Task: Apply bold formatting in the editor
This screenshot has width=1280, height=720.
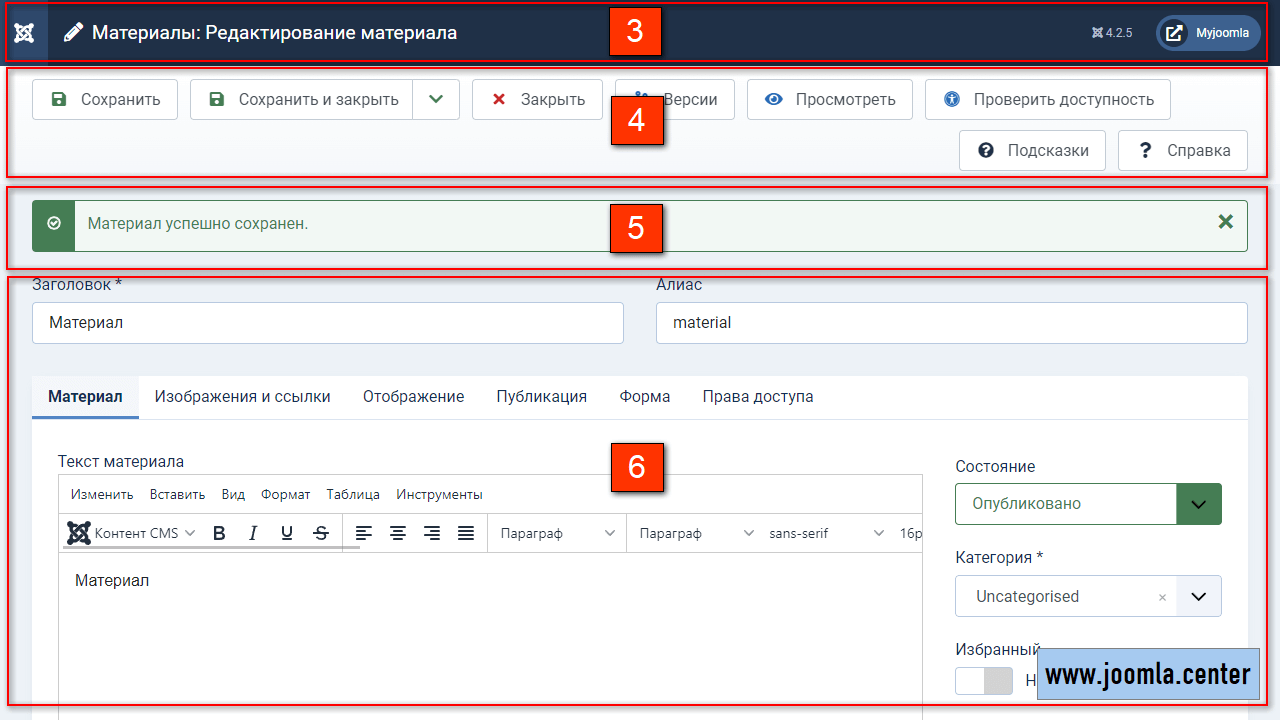Action: [x=219, y=533]
